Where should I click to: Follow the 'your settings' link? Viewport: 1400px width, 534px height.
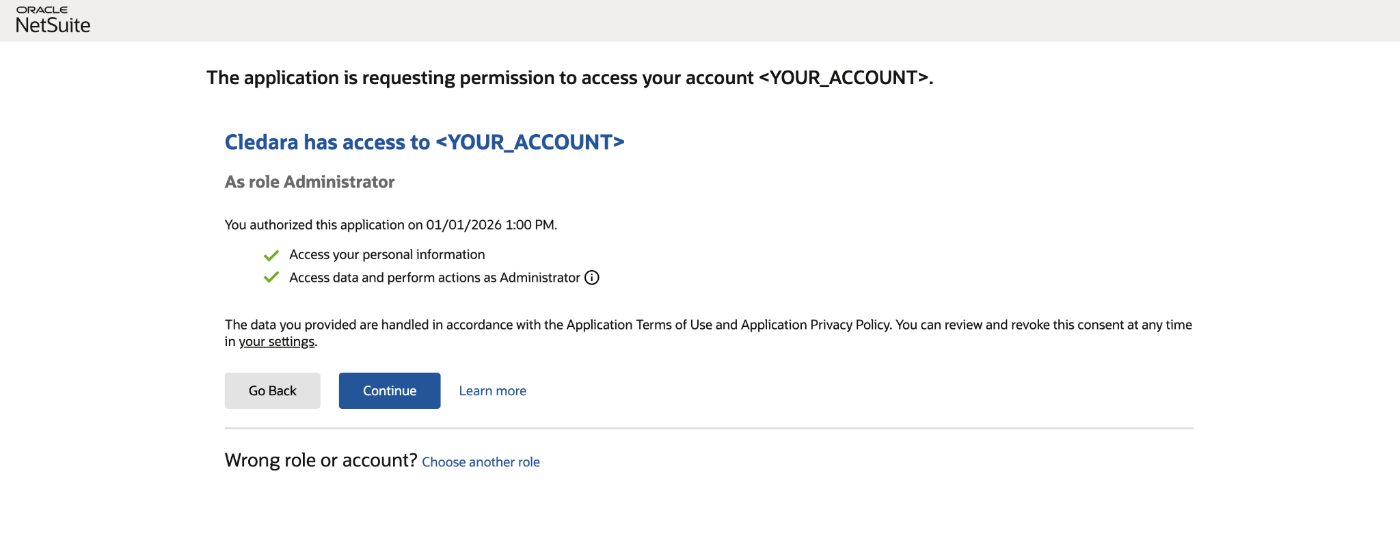click(x=277, y=342)
